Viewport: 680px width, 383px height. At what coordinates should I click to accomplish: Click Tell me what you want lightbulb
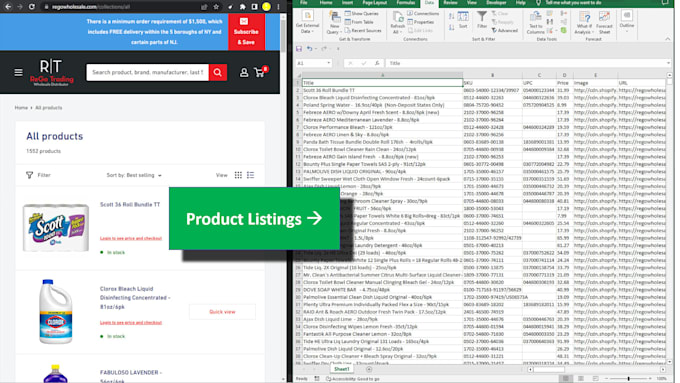pos(538,3)
